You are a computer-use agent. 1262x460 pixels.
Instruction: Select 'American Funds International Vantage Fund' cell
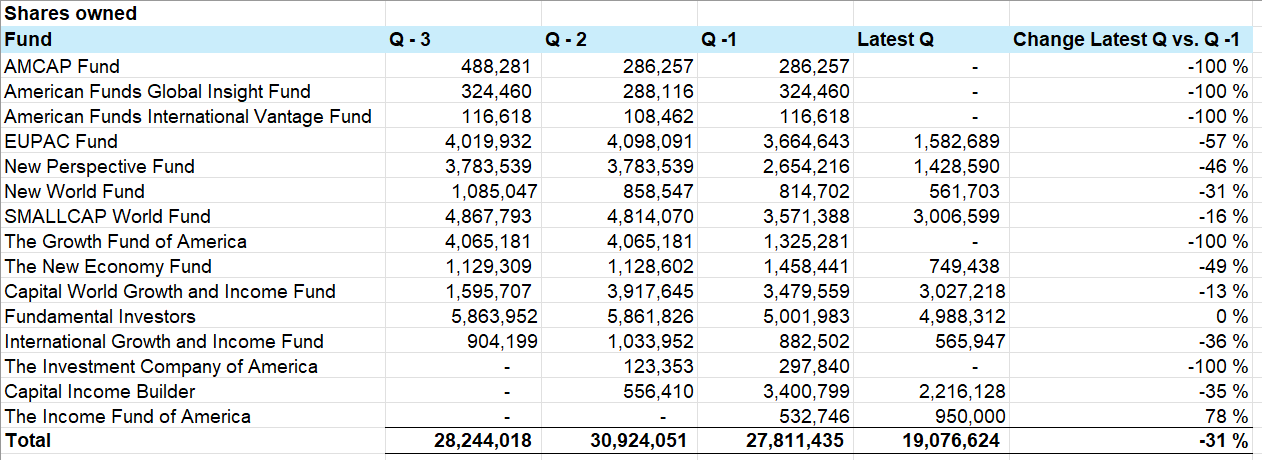(193, 116)
